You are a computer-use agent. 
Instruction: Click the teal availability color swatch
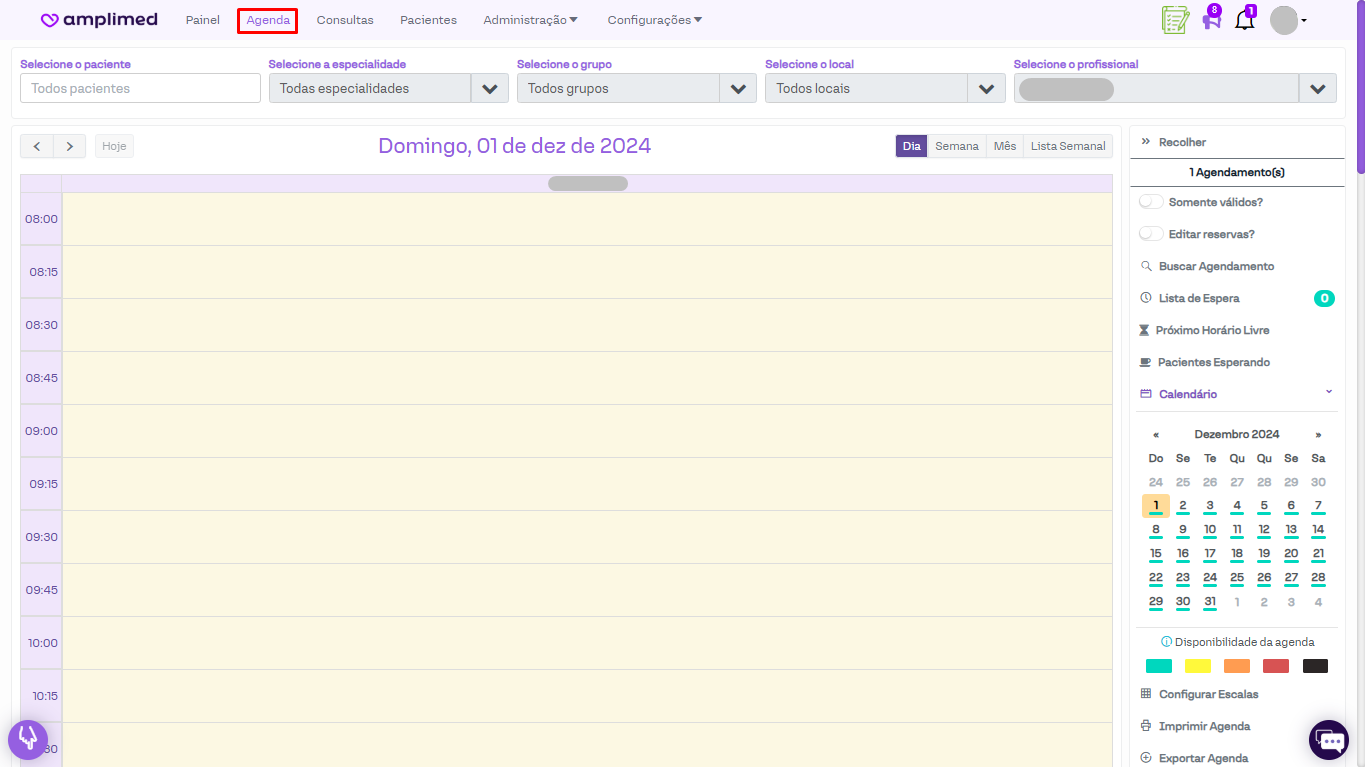1158,666
